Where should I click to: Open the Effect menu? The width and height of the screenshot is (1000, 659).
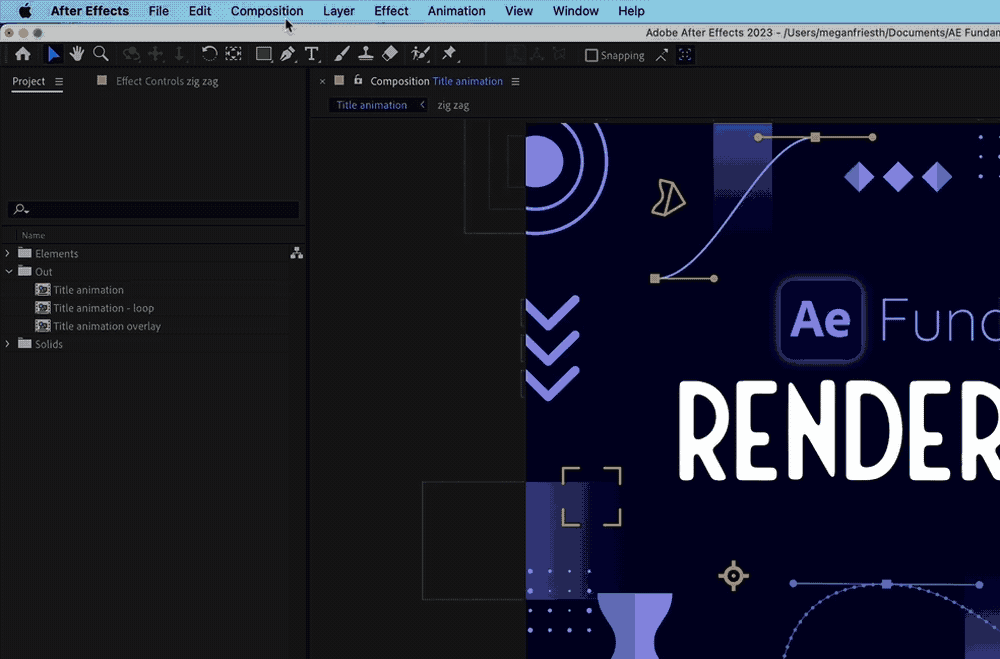(x=391, y=11)
